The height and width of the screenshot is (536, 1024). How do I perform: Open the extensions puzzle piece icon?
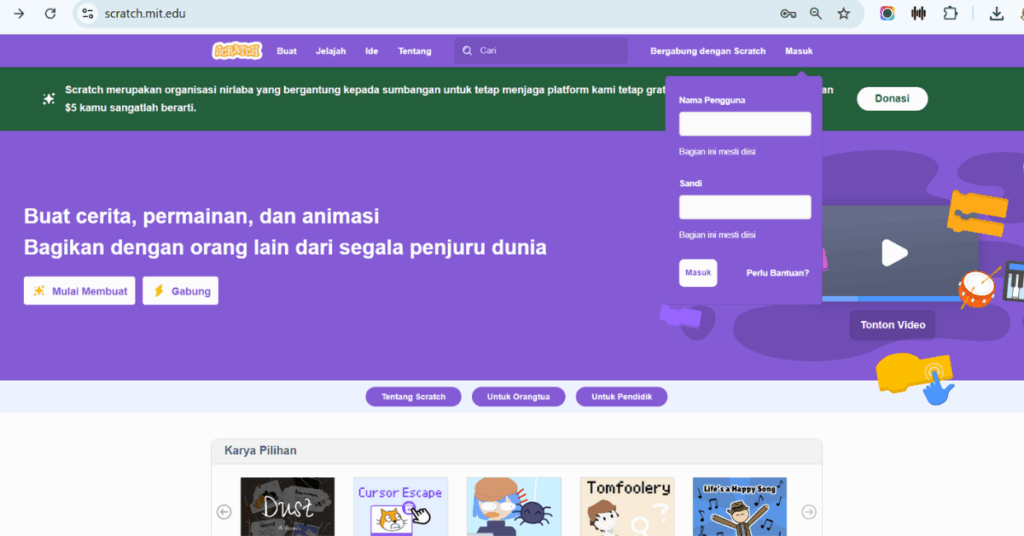950,13
